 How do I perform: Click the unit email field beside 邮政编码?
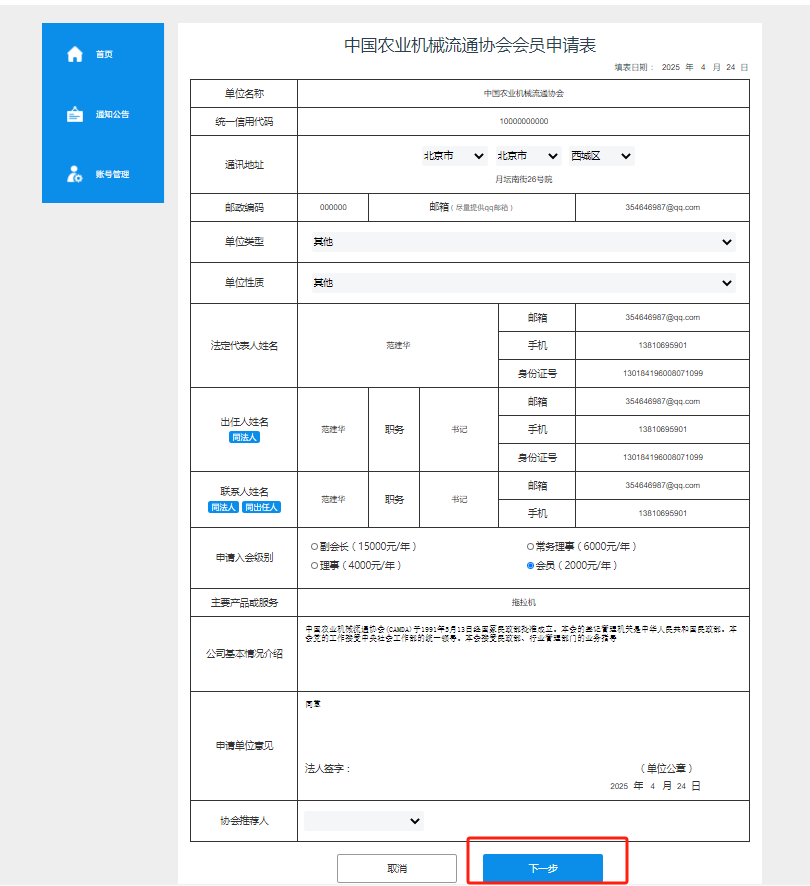(662, 207)
